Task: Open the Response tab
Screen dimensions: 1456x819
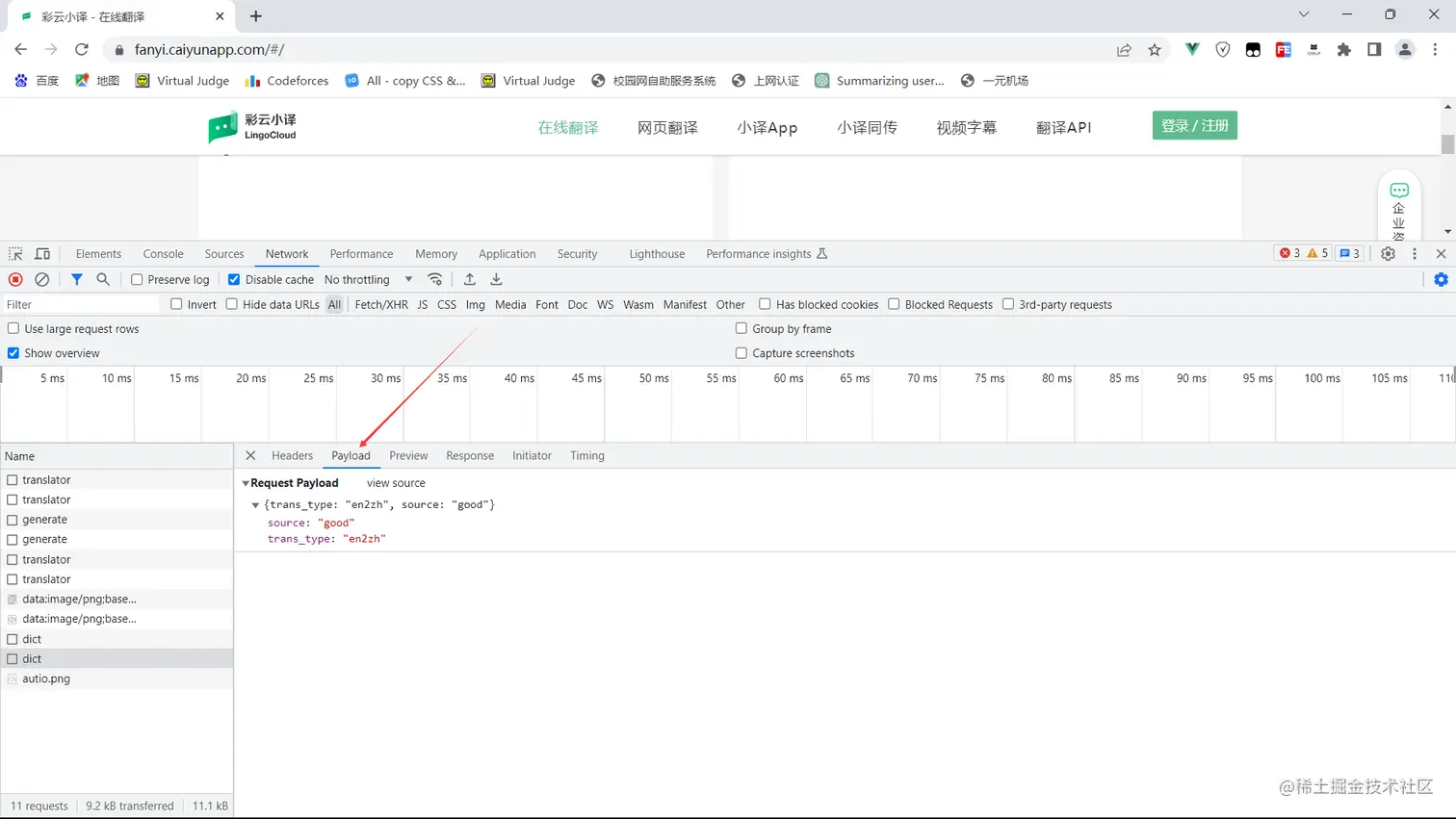Action: tap(470, 455)
